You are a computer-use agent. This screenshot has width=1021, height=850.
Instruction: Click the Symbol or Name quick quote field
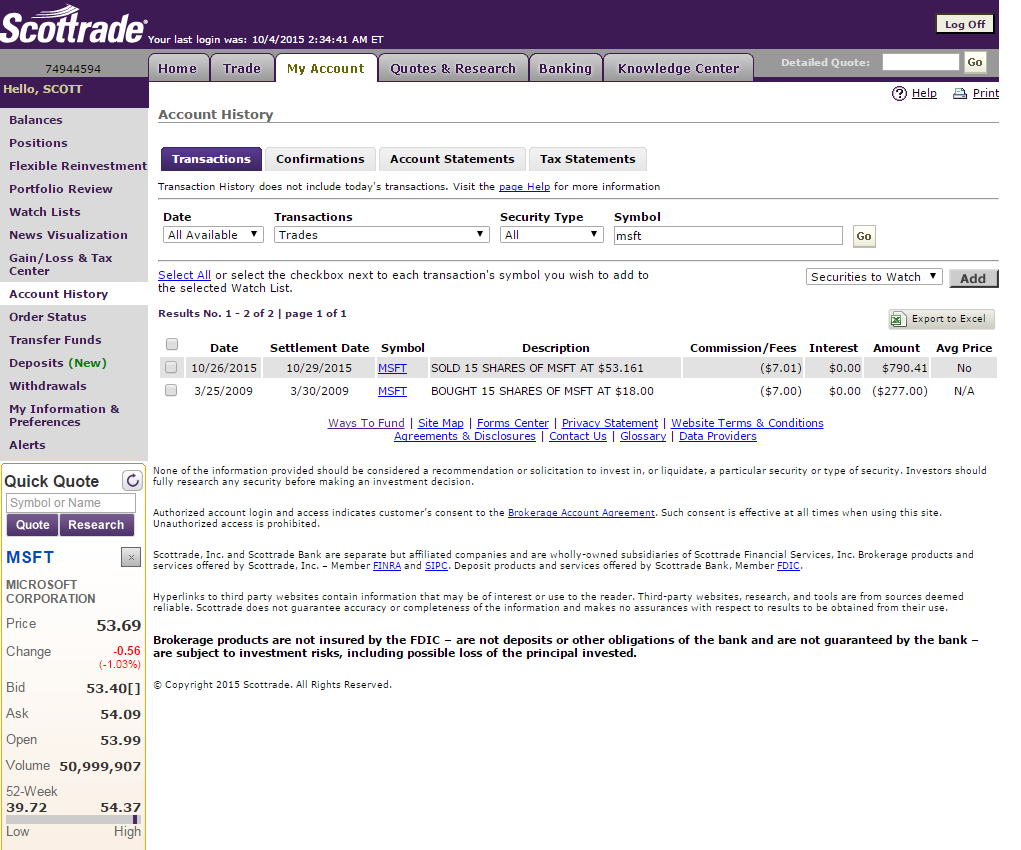pyautogui.click(x=71, y=503)
